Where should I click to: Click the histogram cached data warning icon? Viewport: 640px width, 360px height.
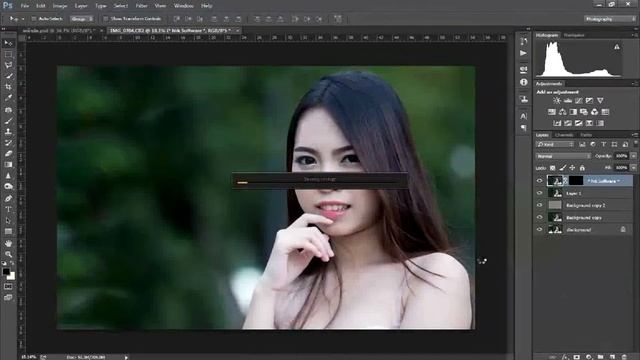(x=617, y=47)
